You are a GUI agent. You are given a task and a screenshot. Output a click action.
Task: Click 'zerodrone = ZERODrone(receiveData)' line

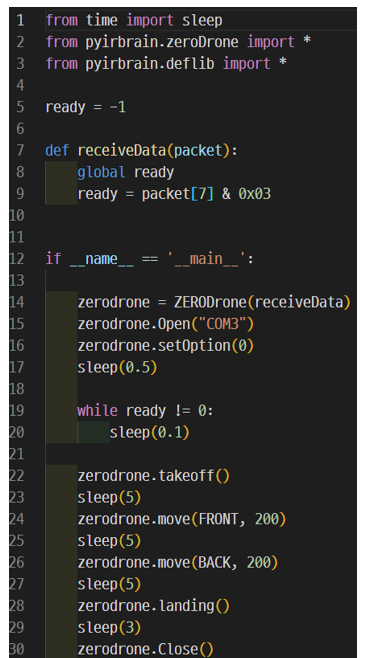tap(214, 302)
